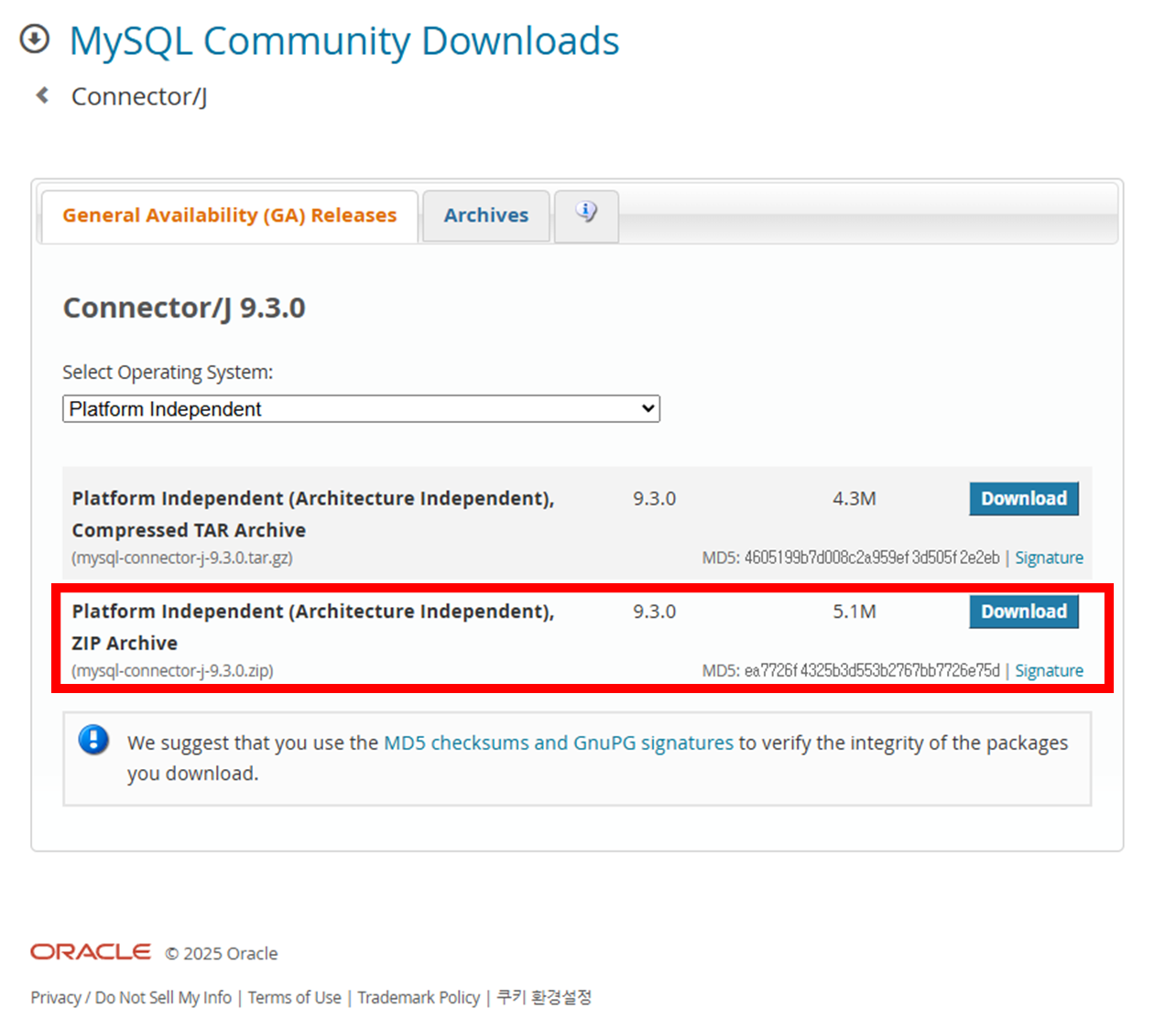Click the 5.1M file size value

click(855, 612)
